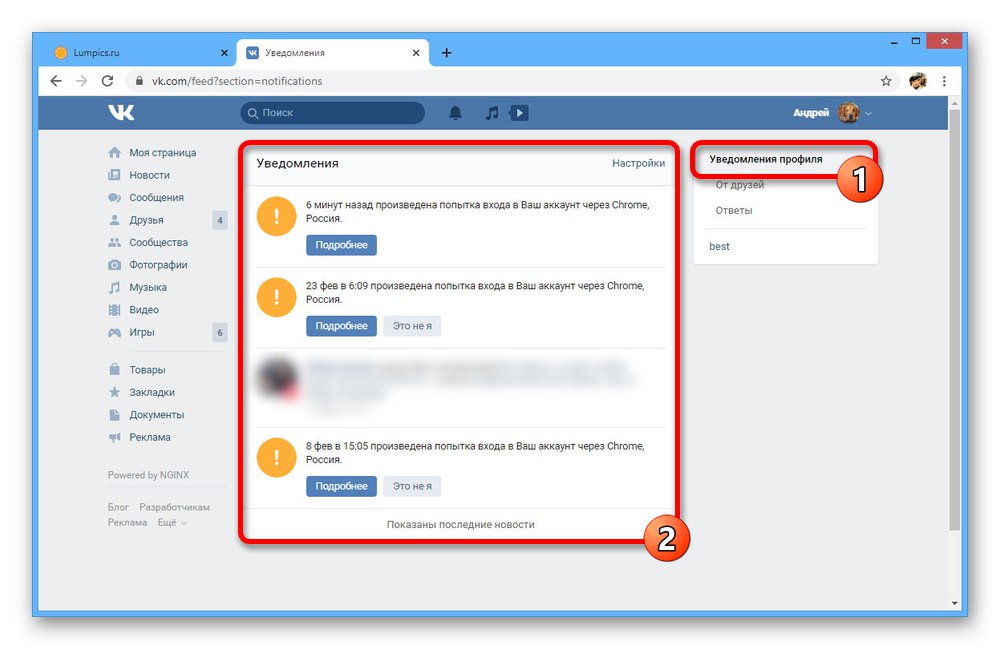Select Уведомления профиля in the right menu
The image size is (1000, 649).
pos(765,159)
